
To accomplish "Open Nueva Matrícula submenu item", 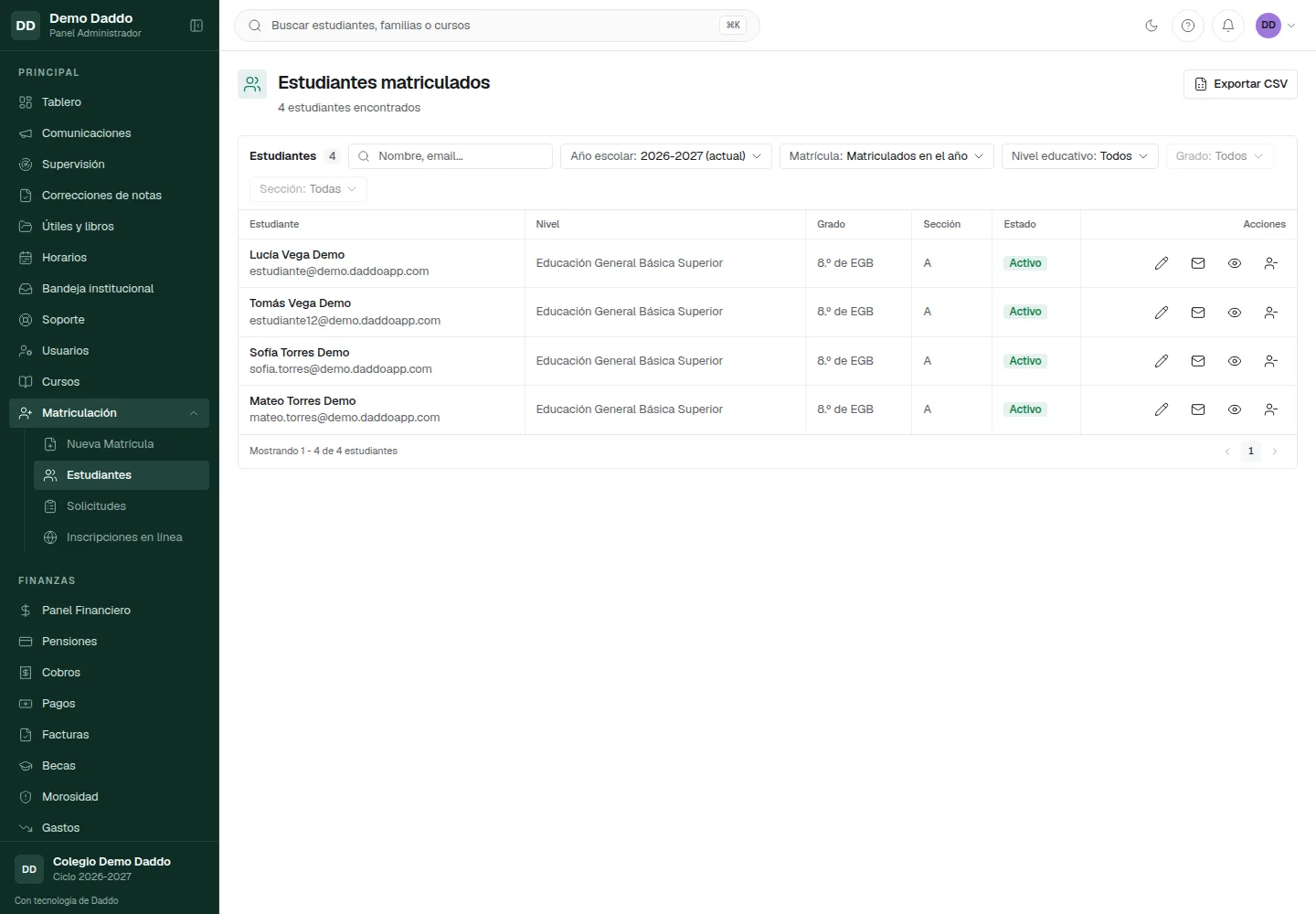I will [x=122, y=444].
